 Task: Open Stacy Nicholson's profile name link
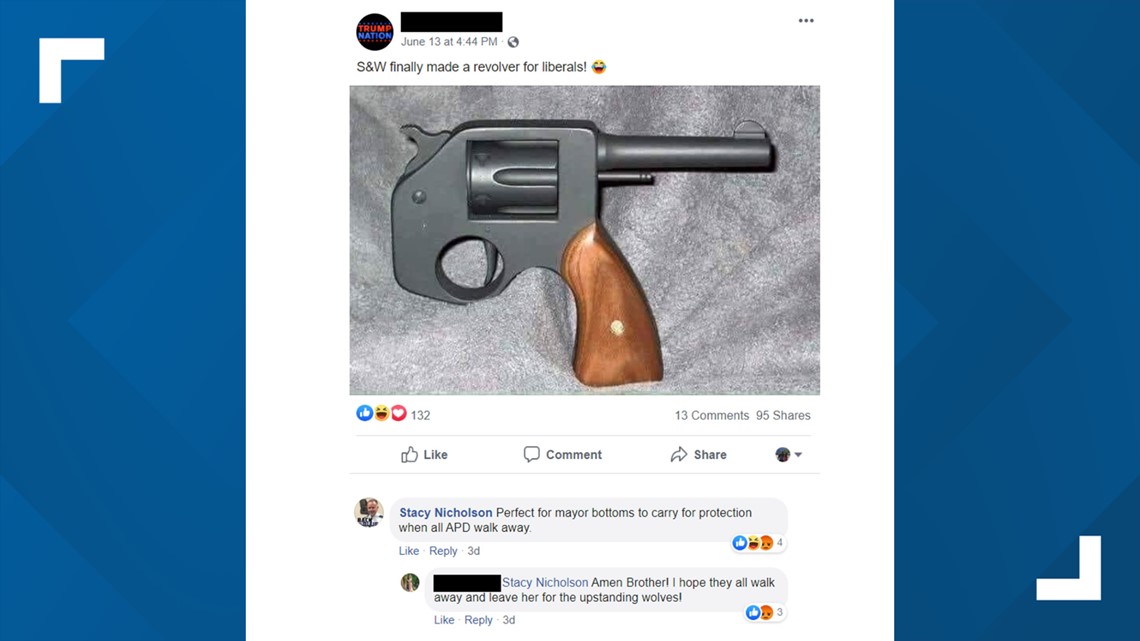446,512
